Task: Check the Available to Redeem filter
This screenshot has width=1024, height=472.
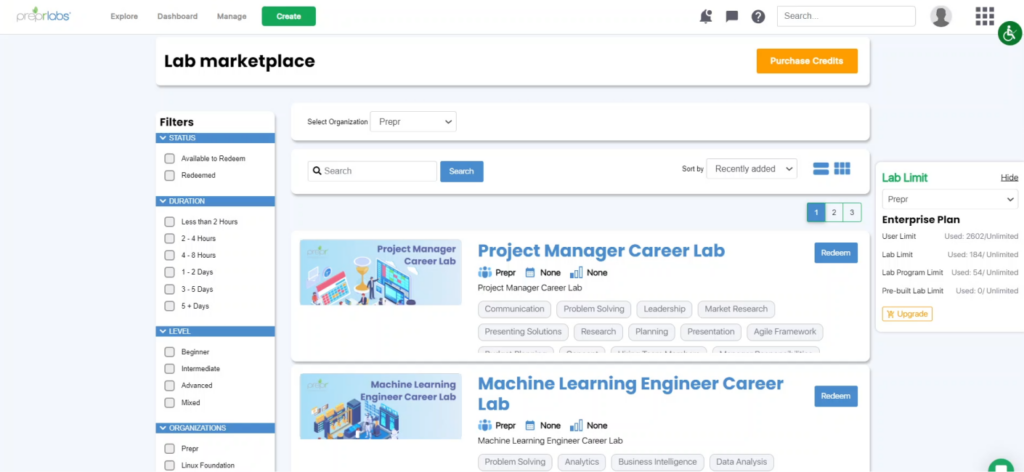Action: click(x=170, y=159)
